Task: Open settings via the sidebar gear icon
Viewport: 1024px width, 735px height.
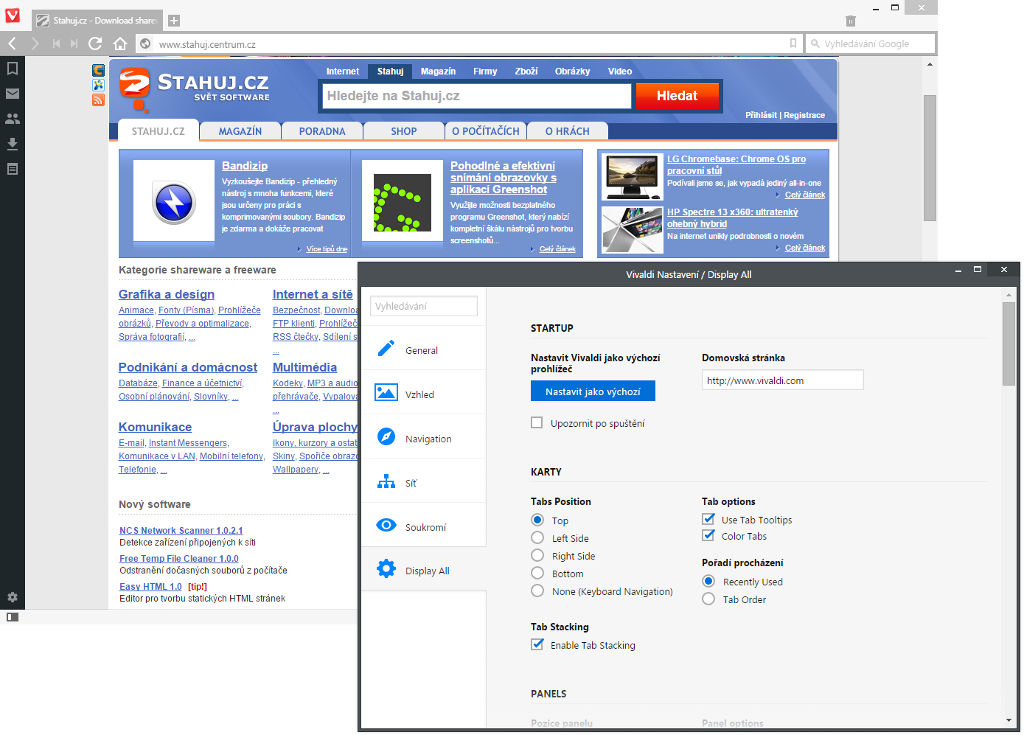Action: [x=12, y=597]
